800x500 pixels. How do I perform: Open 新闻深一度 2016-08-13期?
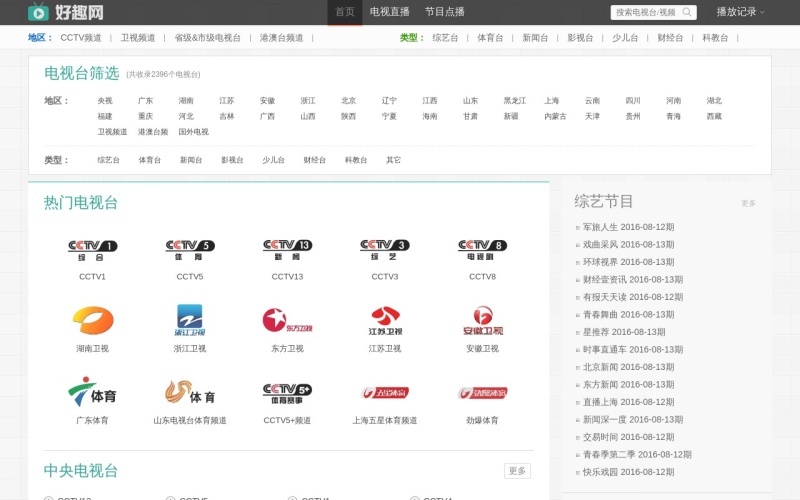(633, 419)
